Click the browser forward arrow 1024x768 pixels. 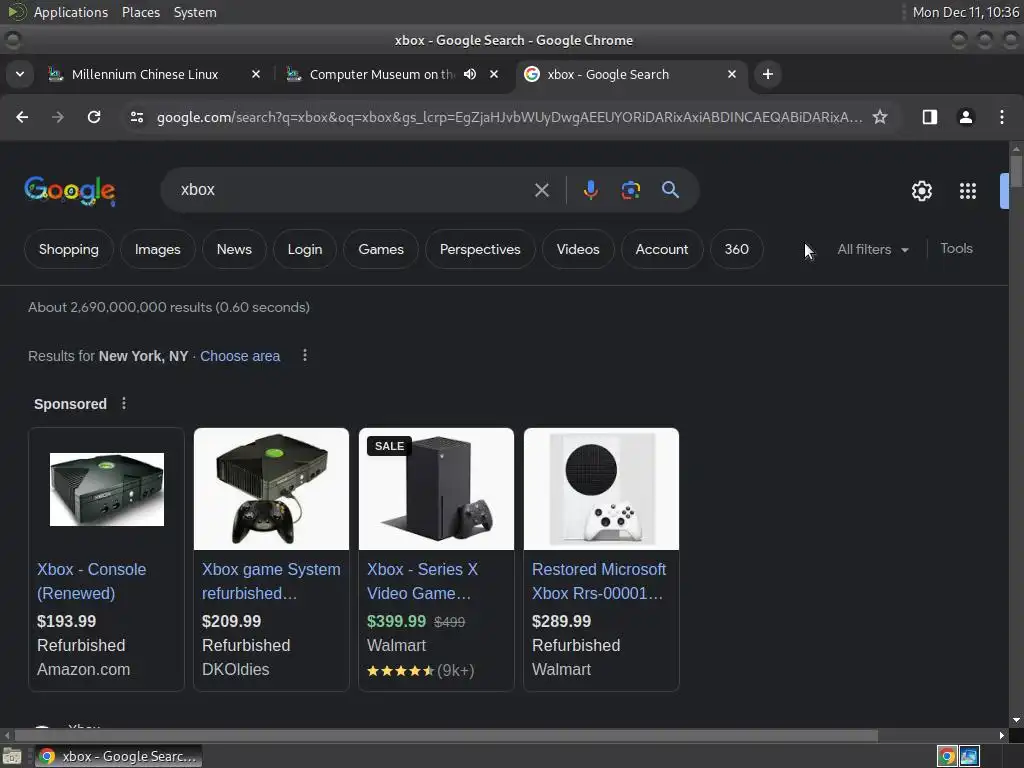coord(58,117)
